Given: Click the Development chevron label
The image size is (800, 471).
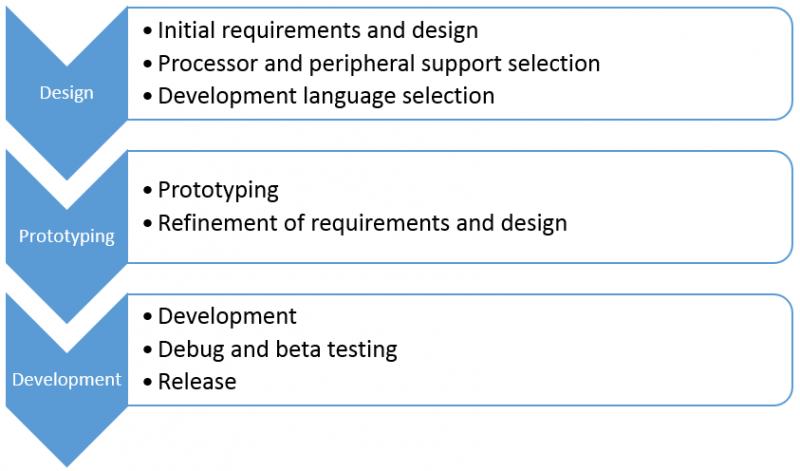Looking at the screenshot, I should [x=66, y=380].
